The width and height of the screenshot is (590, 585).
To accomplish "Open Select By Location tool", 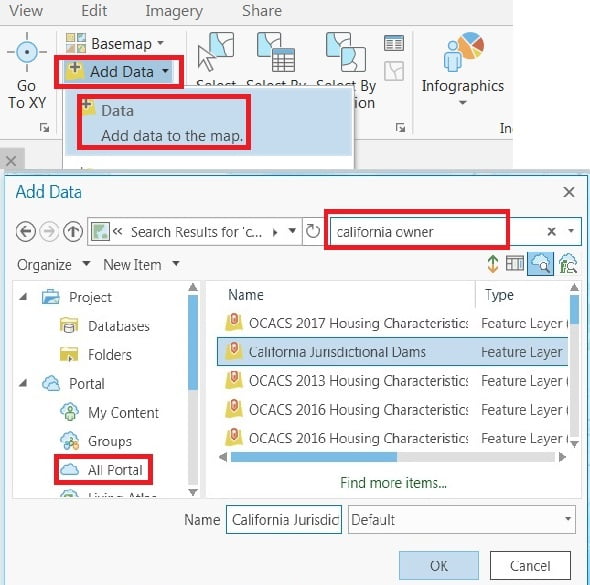I will click(x=346, y=52).
